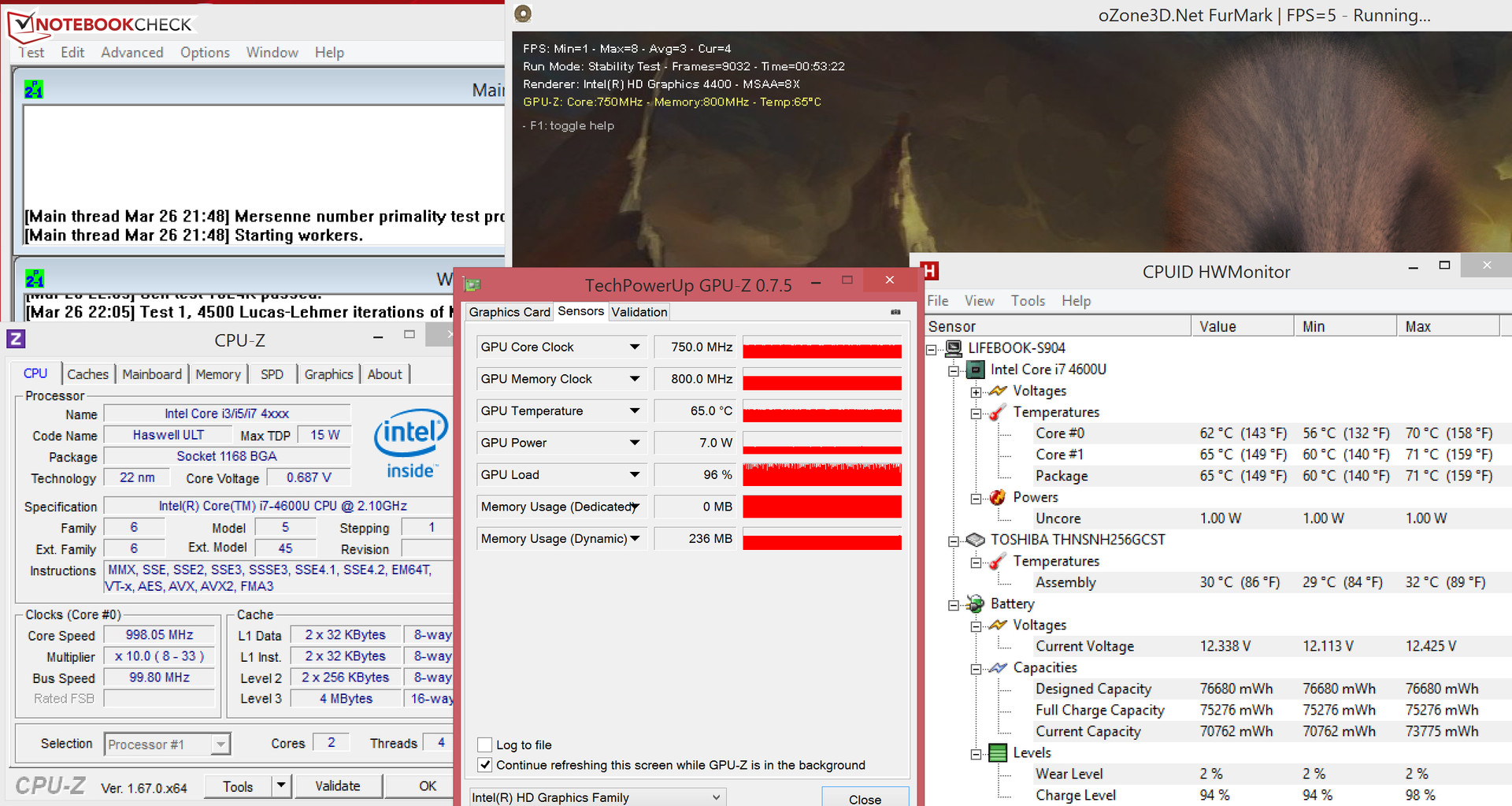1512x806 pixels.
Task: Click the Capacities icon under Battery
Action: [998, 667]
